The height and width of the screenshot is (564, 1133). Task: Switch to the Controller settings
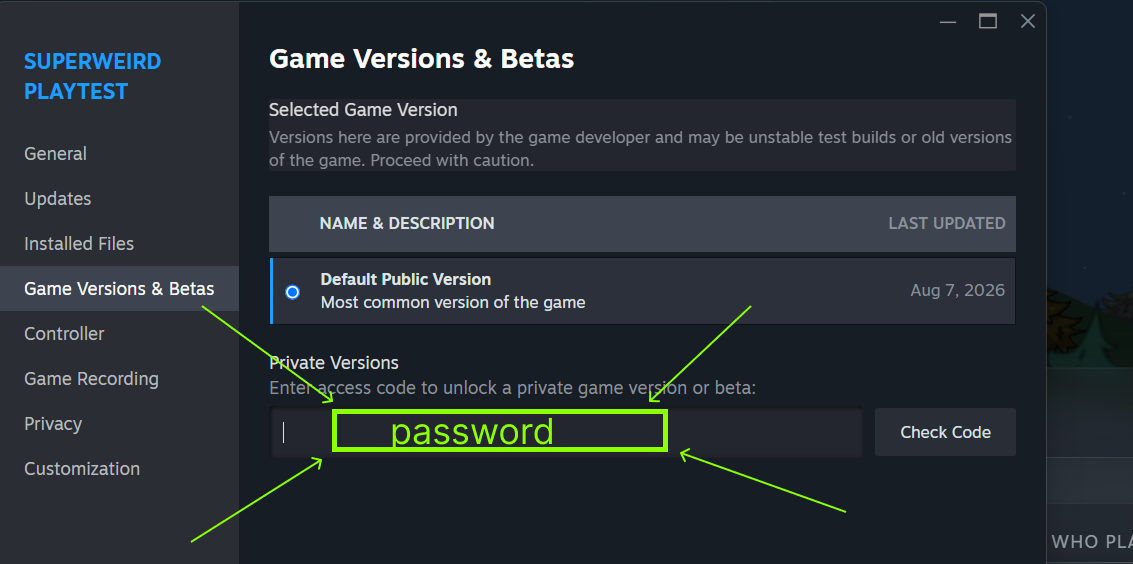click(x=64, y=334)
